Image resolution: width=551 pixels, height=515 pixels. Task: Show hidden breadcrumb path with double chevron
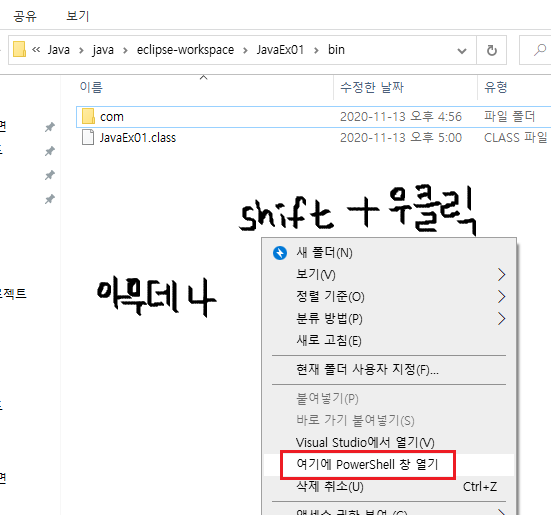(36, 50)
